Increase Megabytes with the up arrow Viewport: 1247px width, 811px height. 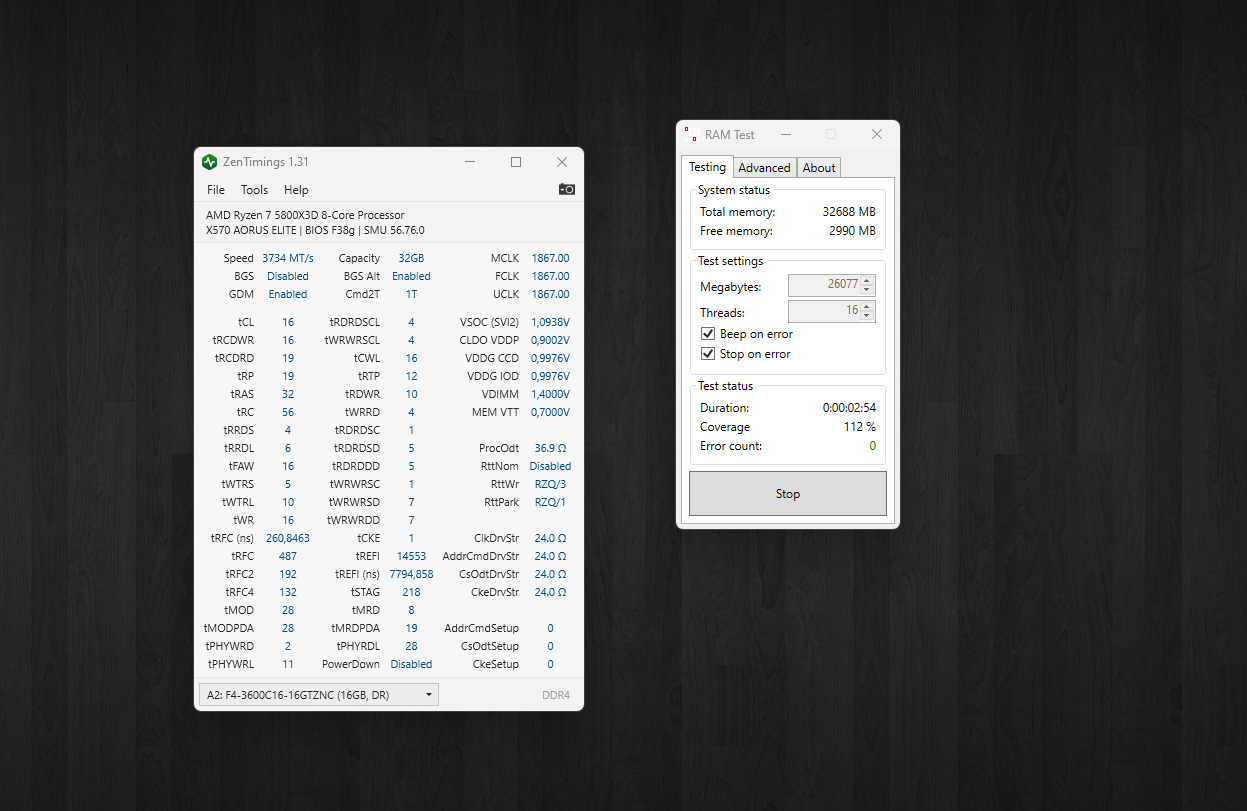[868, 280]
